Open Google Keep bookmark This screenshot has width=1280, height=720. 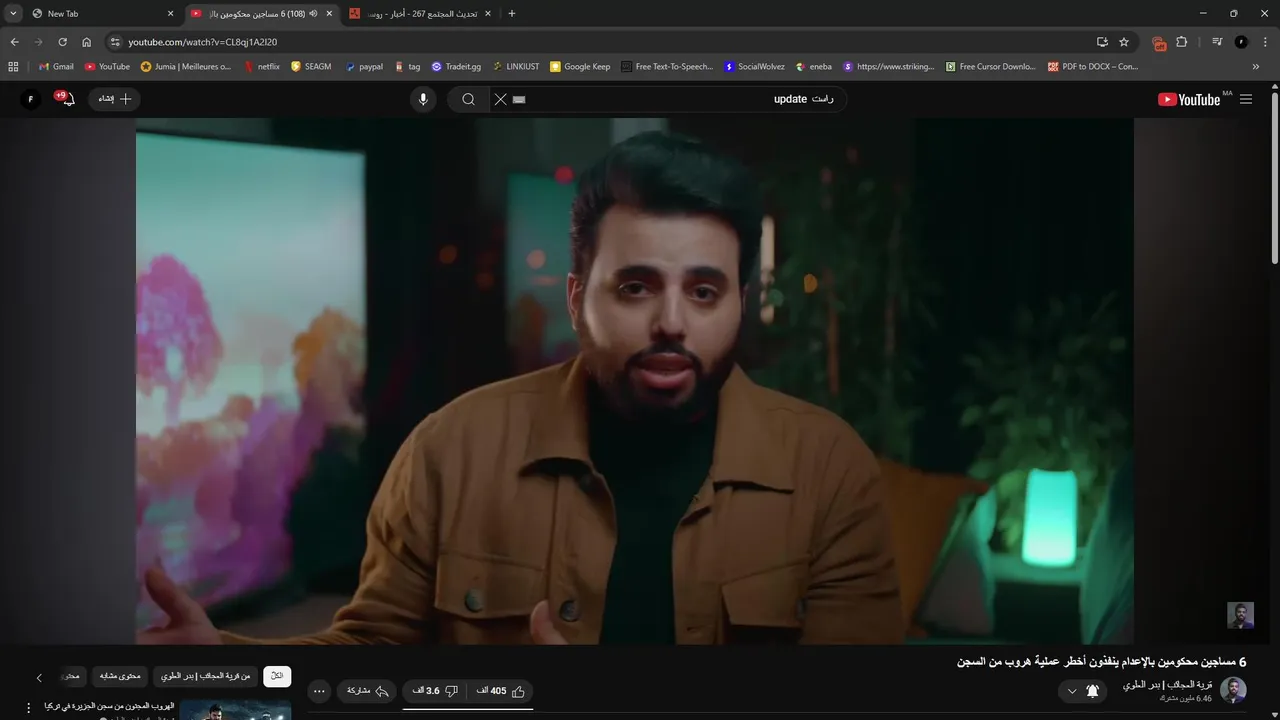pyautogui.click(x=580, y=67)
